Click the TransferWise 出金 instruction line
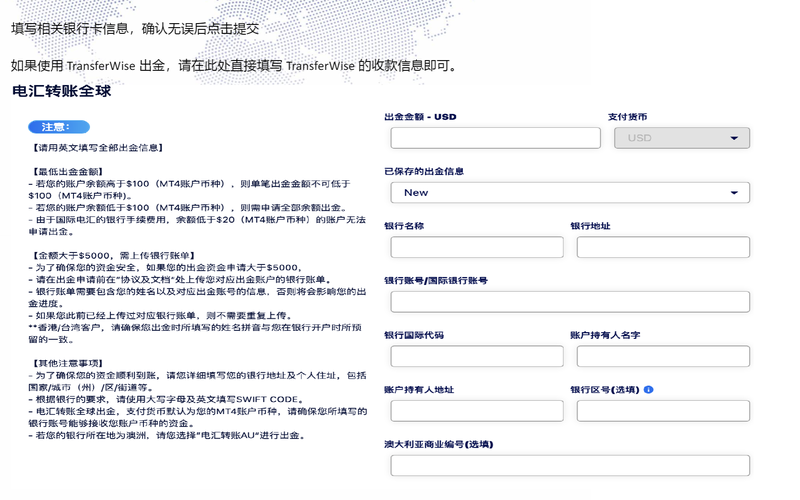 tap(235, 66)
